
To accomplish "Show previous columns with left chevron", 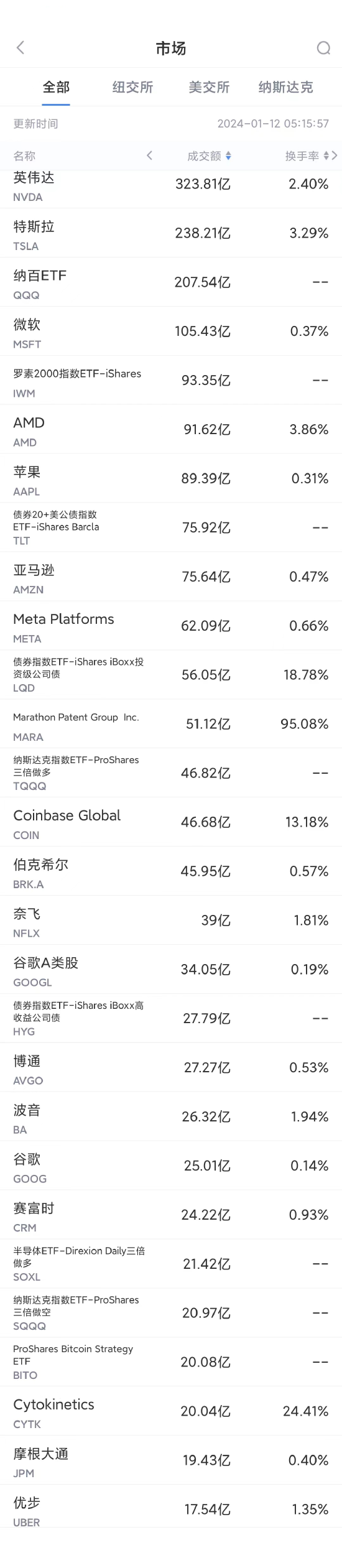I will [x=149, y=155].
